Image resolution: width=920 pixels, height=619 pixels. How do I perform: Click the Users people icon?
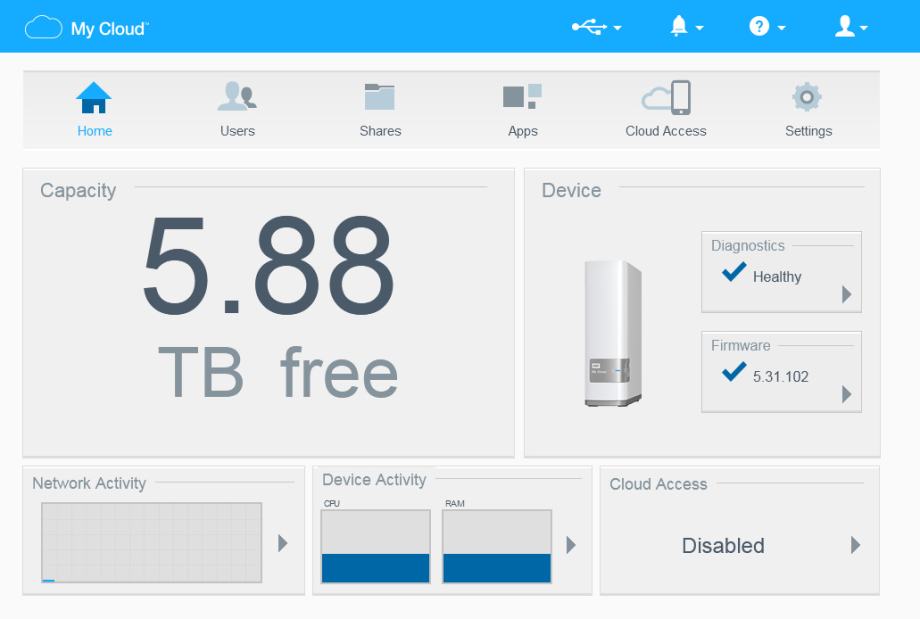[237, 96]
